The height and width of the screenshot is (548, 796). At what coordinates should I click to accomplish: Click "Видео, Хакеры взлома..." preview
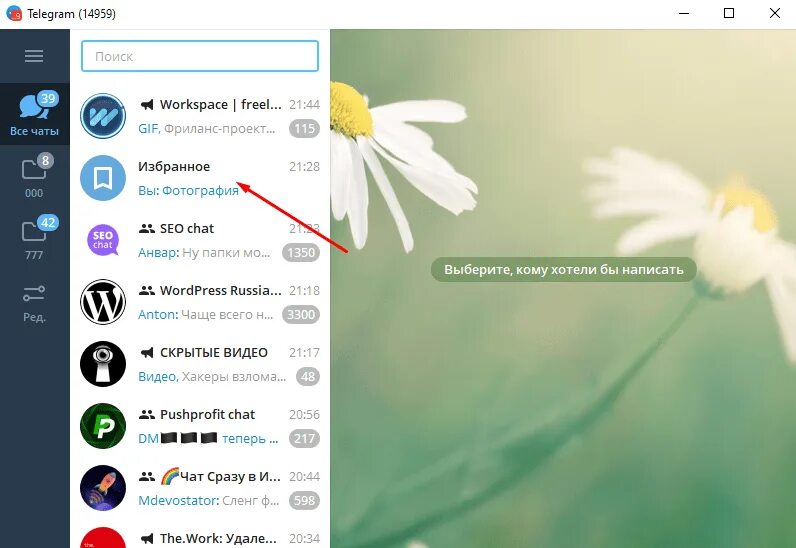pyautogui.click(x=212, y=376)
